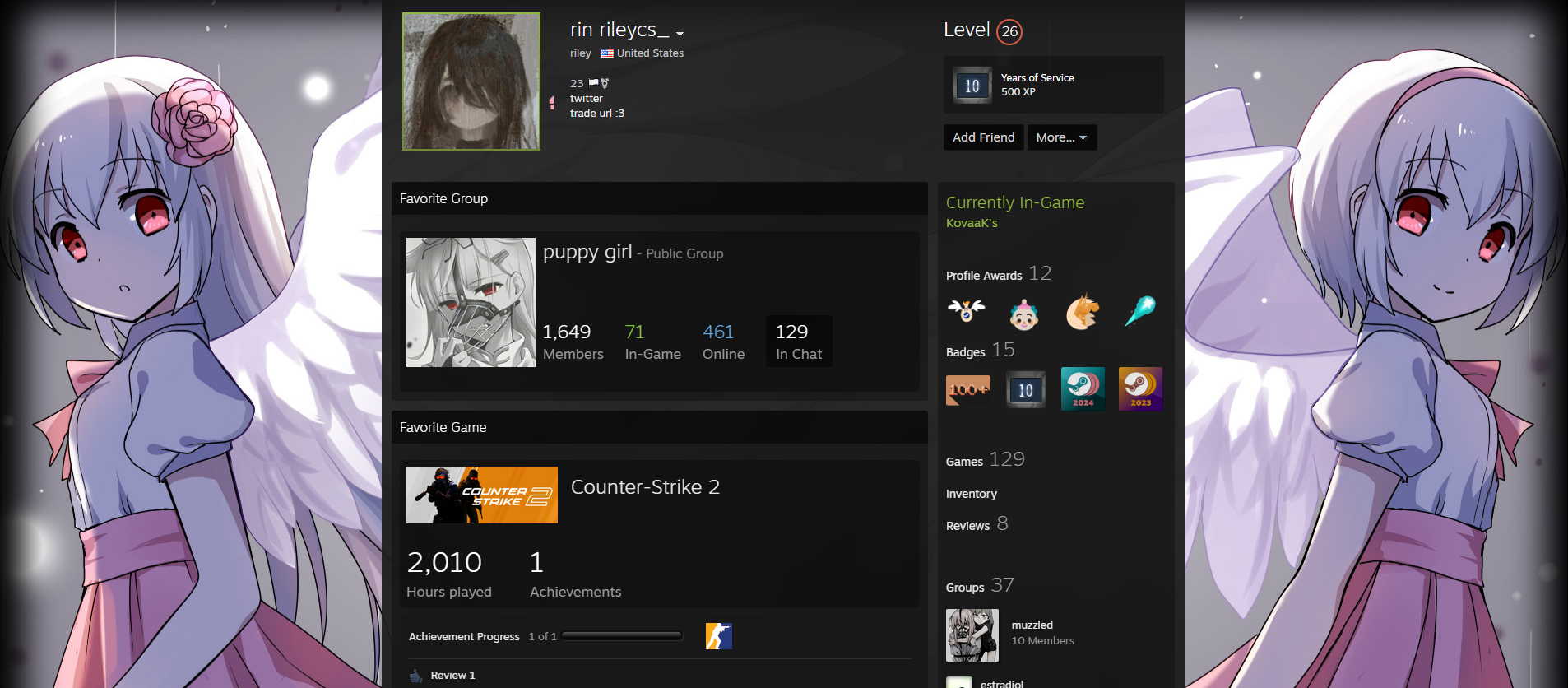1568x688 pixels.
Task: Open the muzzled group name link
Action: (1032, 625)
